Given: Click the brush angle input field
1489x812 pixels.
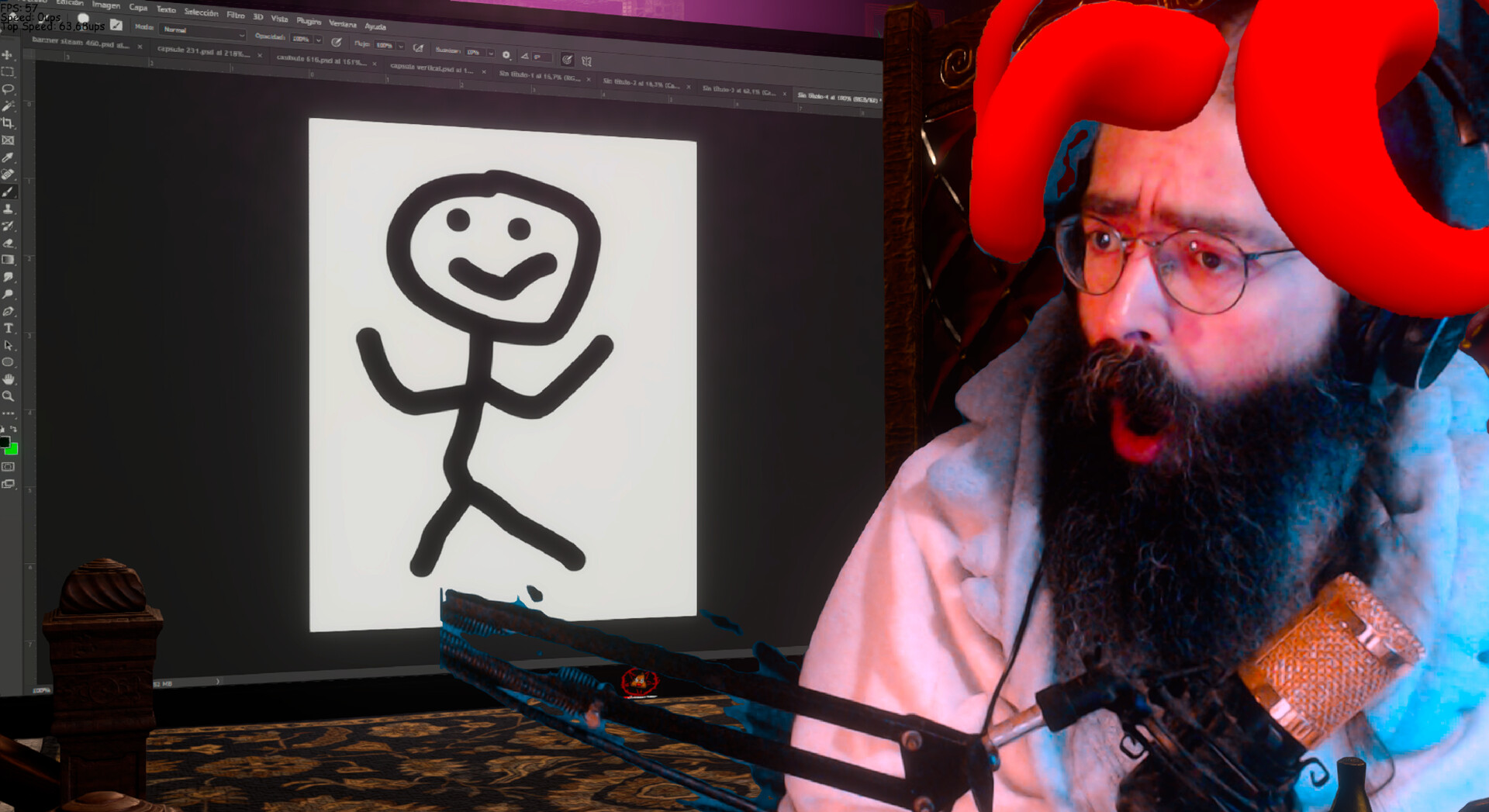Looking at the screenshot, I should 541,57.
